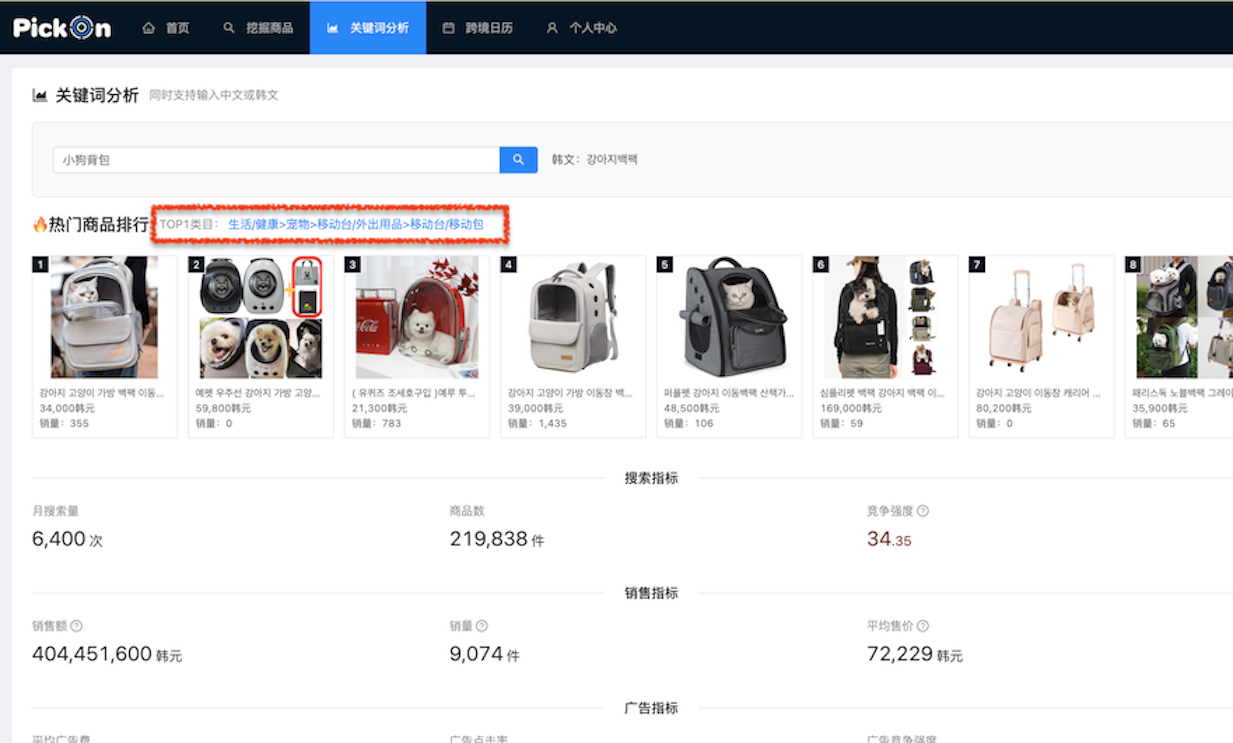This screenshot has height=743, width=1233.
Task: Click the PickOn logo
Action: click(62, 28)
